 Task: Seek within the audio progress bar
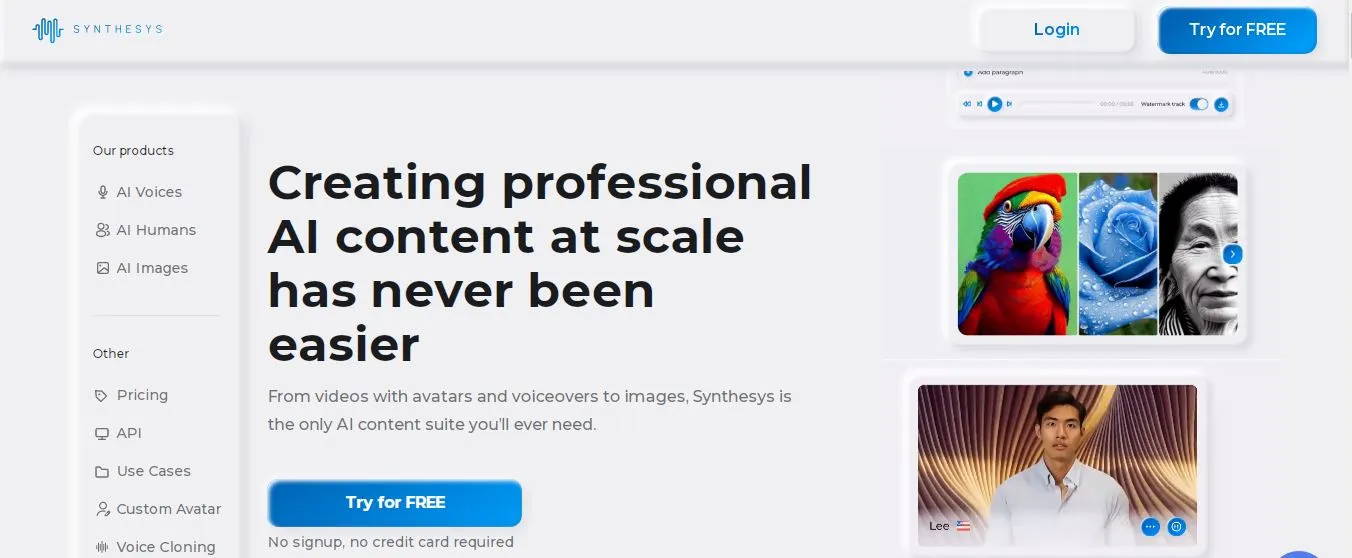[1058, 104]
